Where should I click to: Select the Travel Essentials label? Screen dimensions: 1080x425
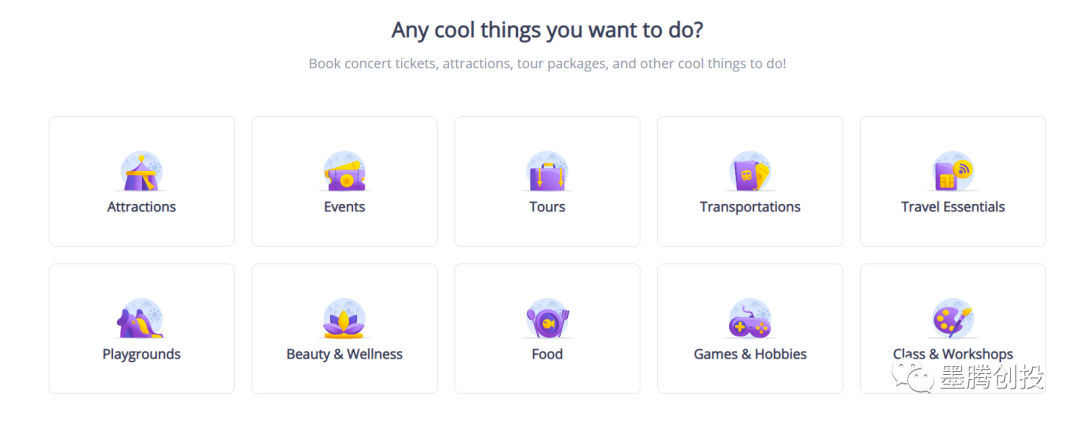pyautogui.click(x=953, y=207)
